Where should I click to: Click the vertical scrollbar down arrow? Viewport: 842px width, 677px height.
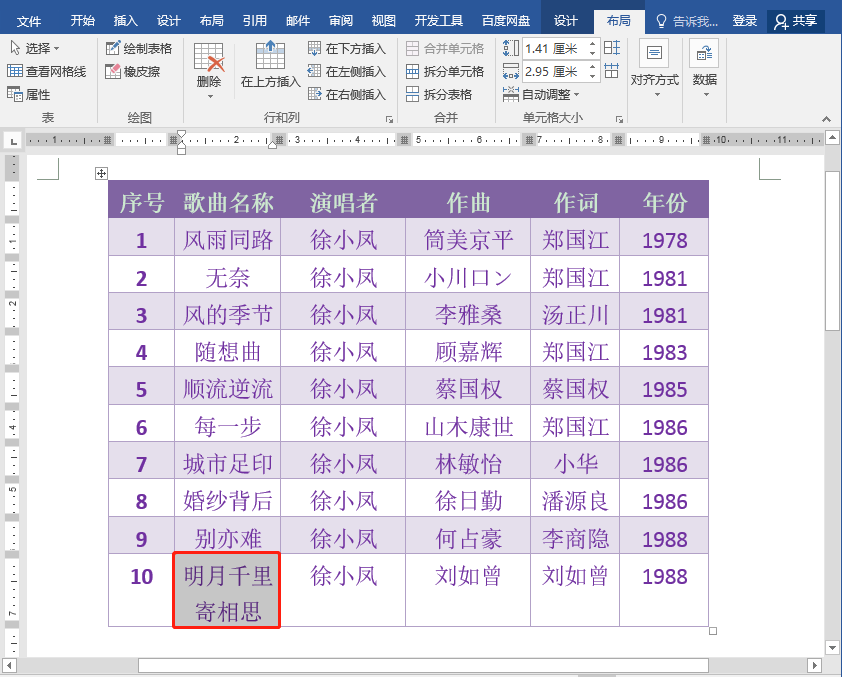tap(832, 647)
